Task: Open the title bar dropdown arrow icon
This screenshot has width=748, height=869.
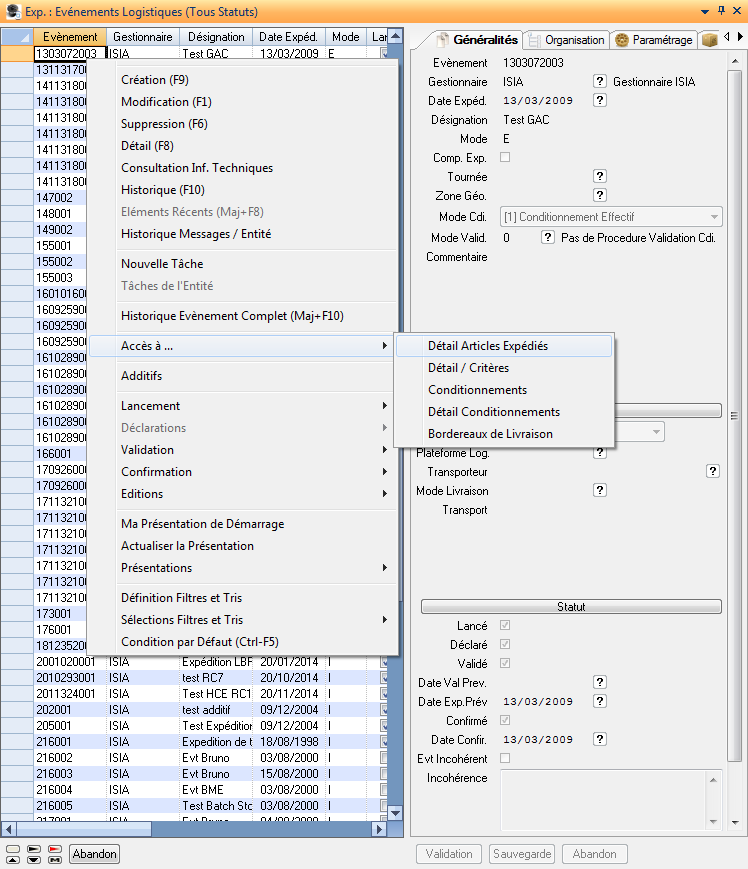Action: (706, 11)
